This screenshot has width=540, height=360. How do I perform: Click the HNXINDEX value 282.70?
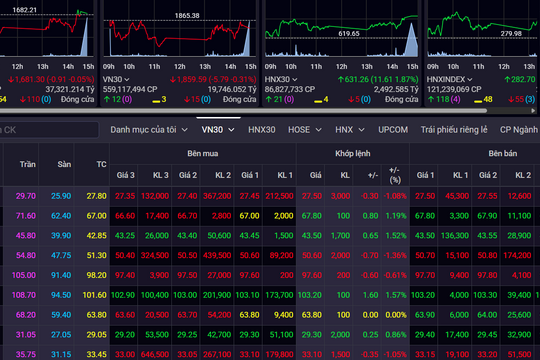click(x=520, y=80)
